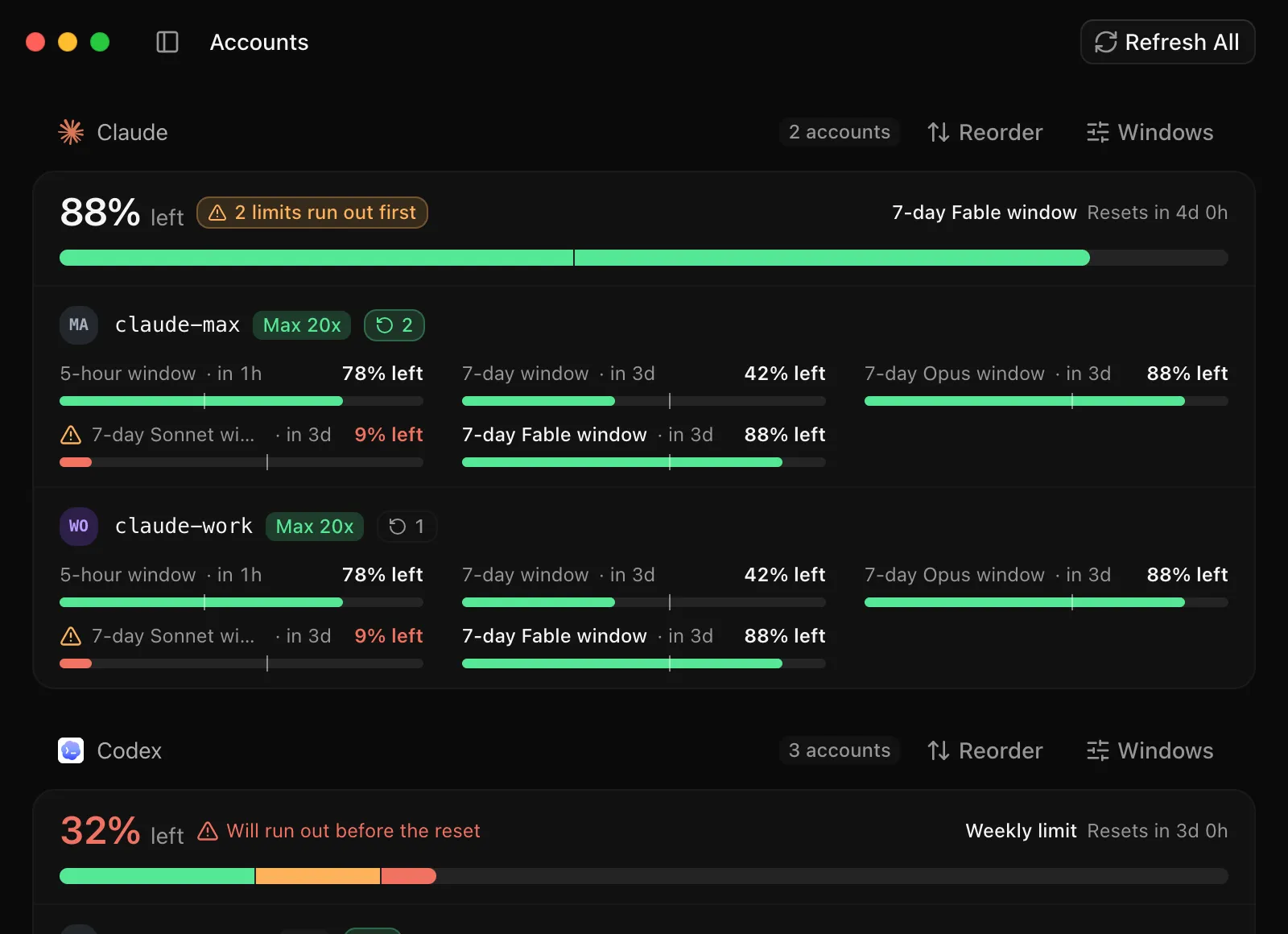The height and width of the screenshot is (934, 1288).
Task: Click claude-max 5-hour window progress bar
Action: [x=242, y=401]
